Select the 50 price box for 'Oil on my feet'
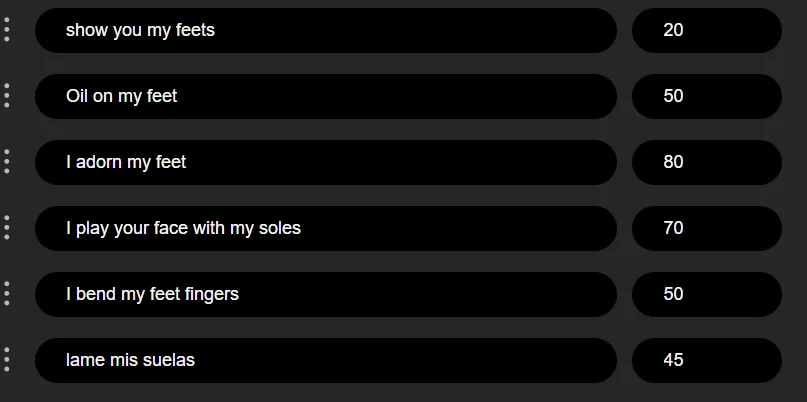Viewport: 807px width, 402px height. (x=706, y=96)
